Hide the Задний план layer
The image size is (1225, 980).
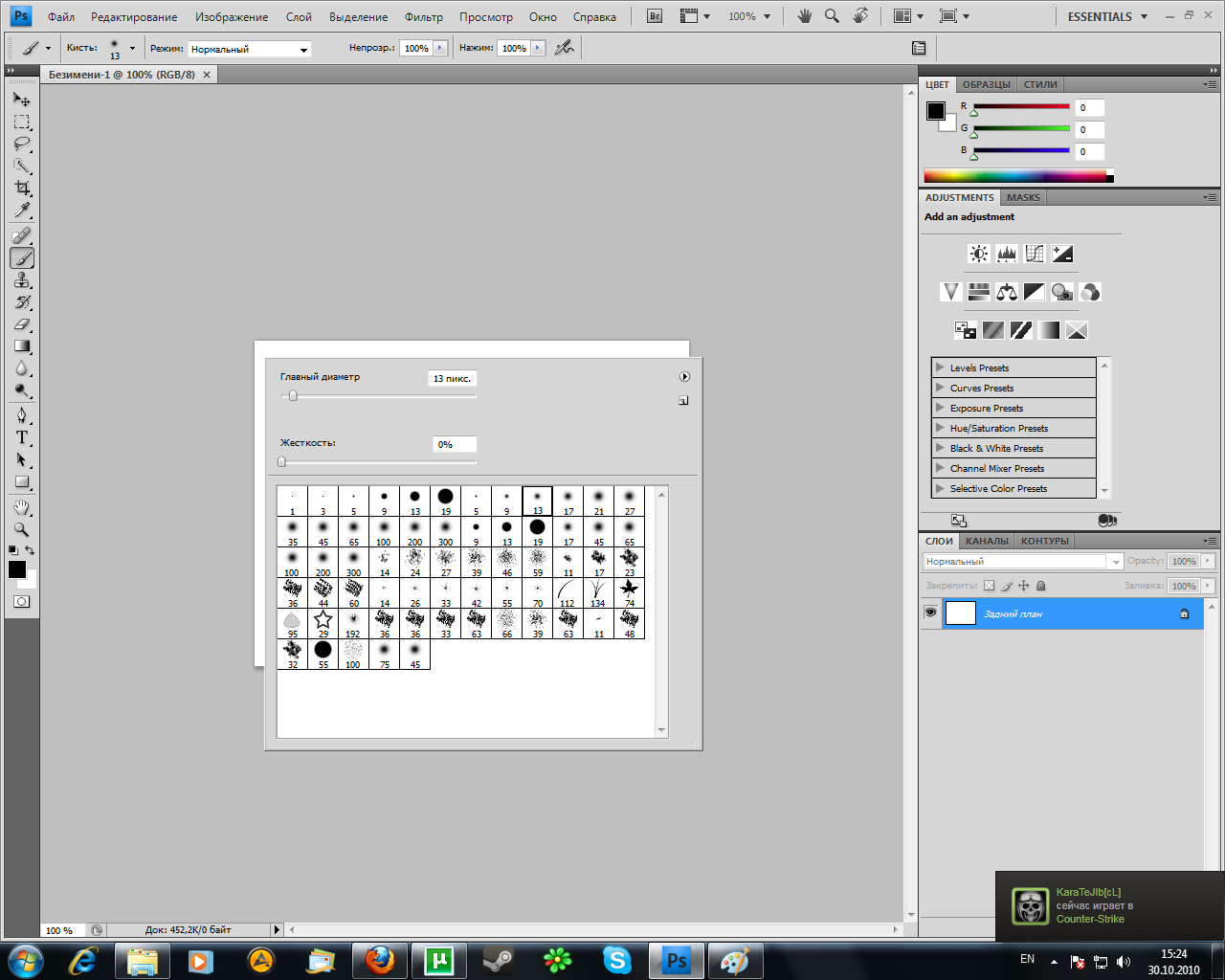click(x=930, y=612)
